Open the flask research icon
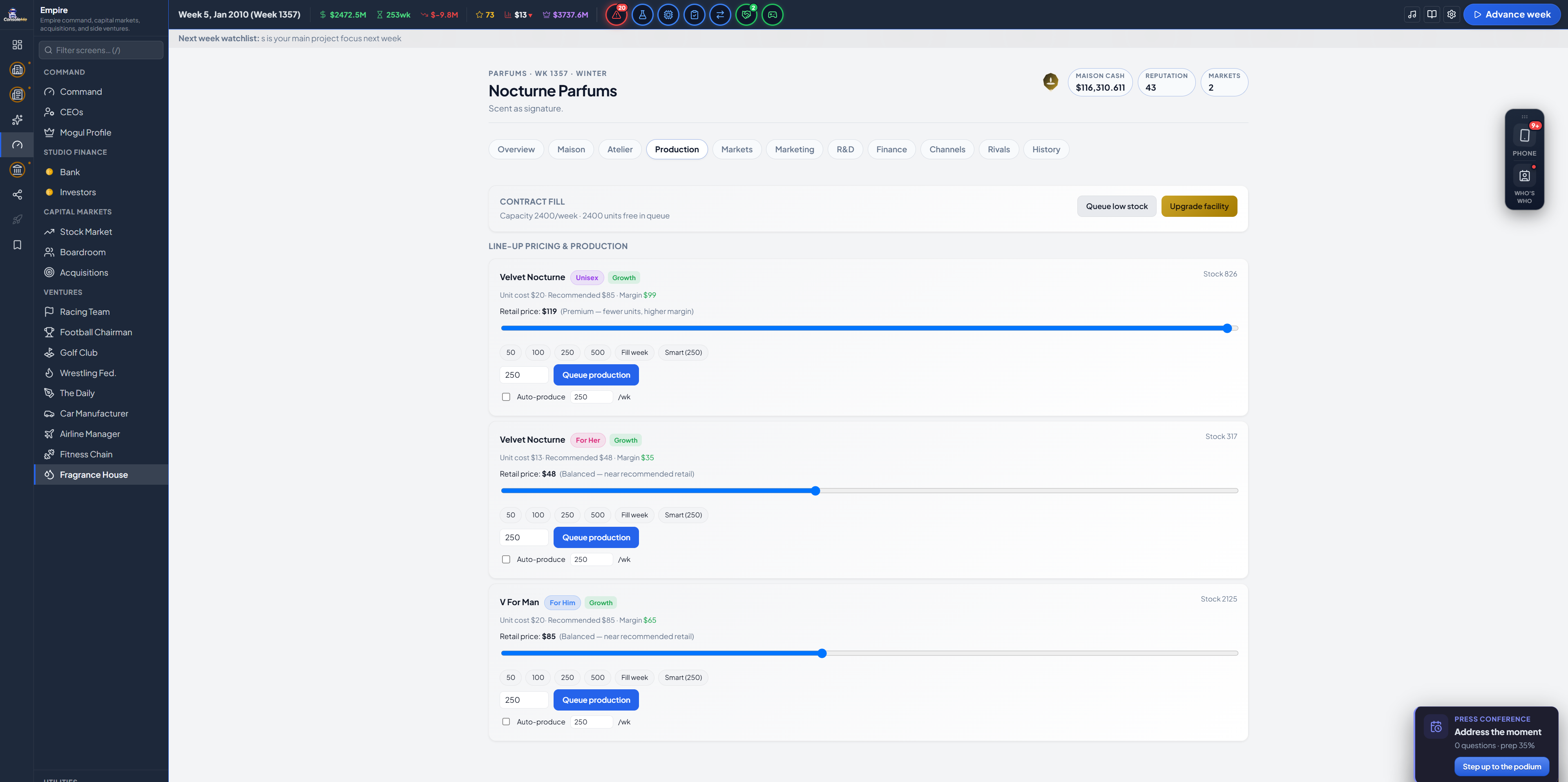The height and width of the screenshot is (782, 1568). [642, 15]
